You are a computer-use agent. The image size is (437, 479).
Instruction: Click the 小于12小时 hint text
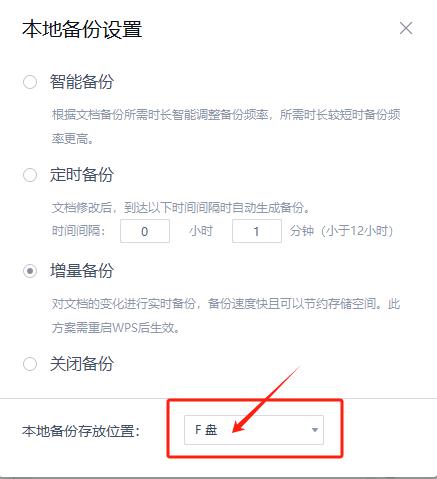(357, 231)
